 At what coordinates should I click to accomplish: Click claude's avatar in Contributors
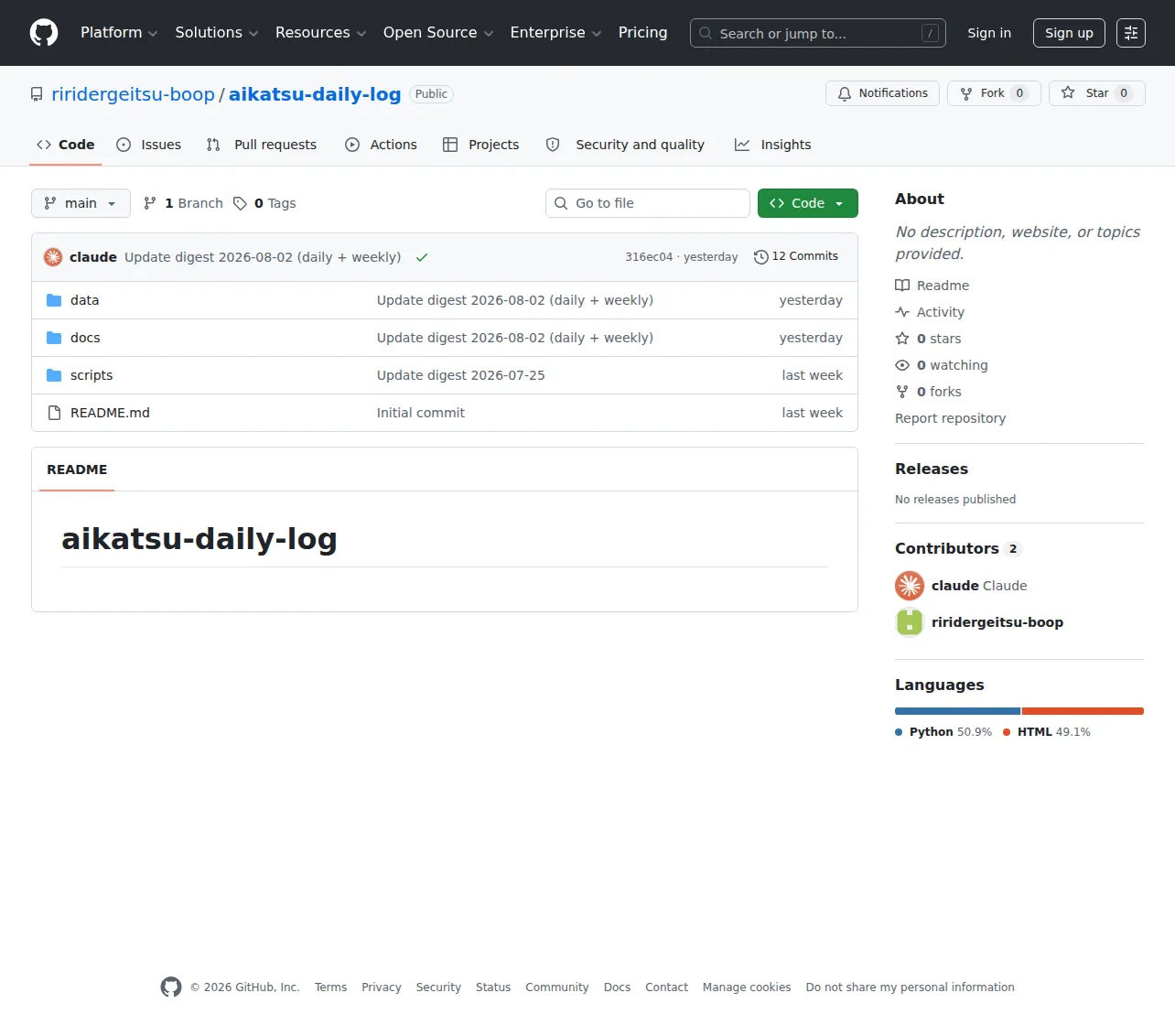pyautogui.click(x=910, y=586)
